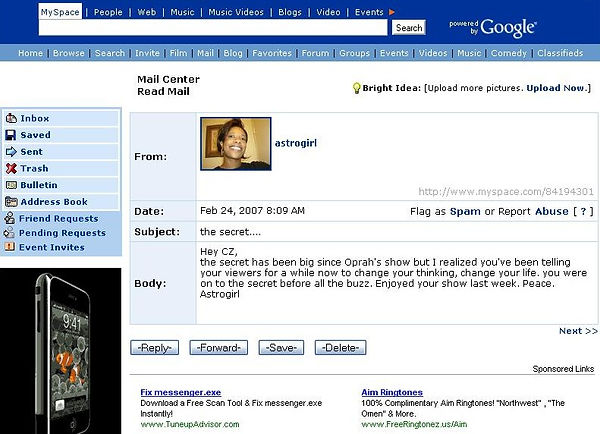600x434 pixels.
Task: Go to the Next message
Action: (x=578, y=331)
